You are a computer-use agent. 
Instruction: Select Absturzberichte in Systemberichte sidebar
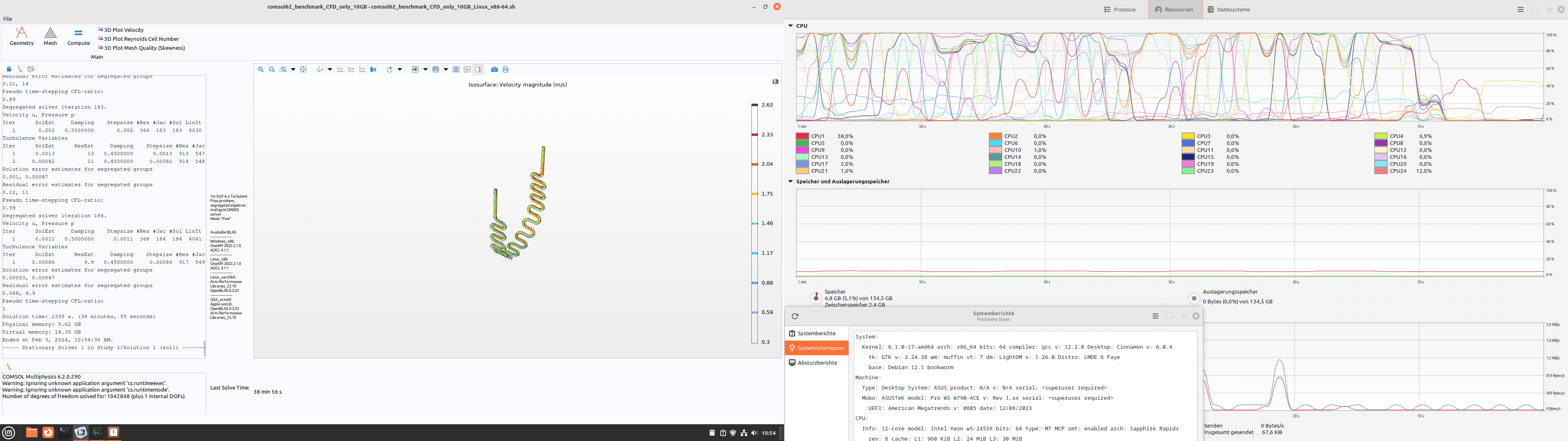pyautogui.click(x=817, y=363)
